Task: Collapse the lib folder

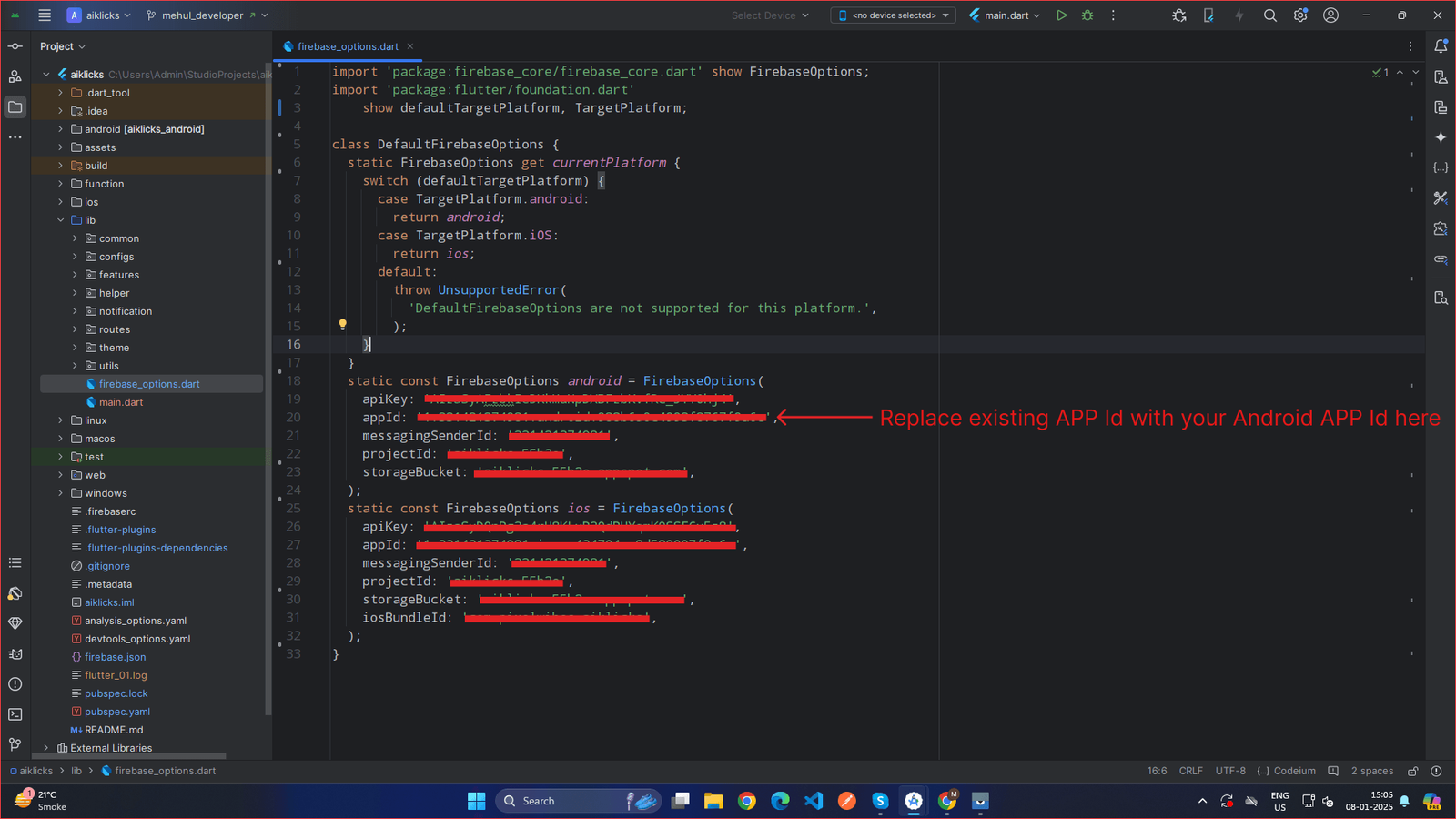Action: [61, 220]
